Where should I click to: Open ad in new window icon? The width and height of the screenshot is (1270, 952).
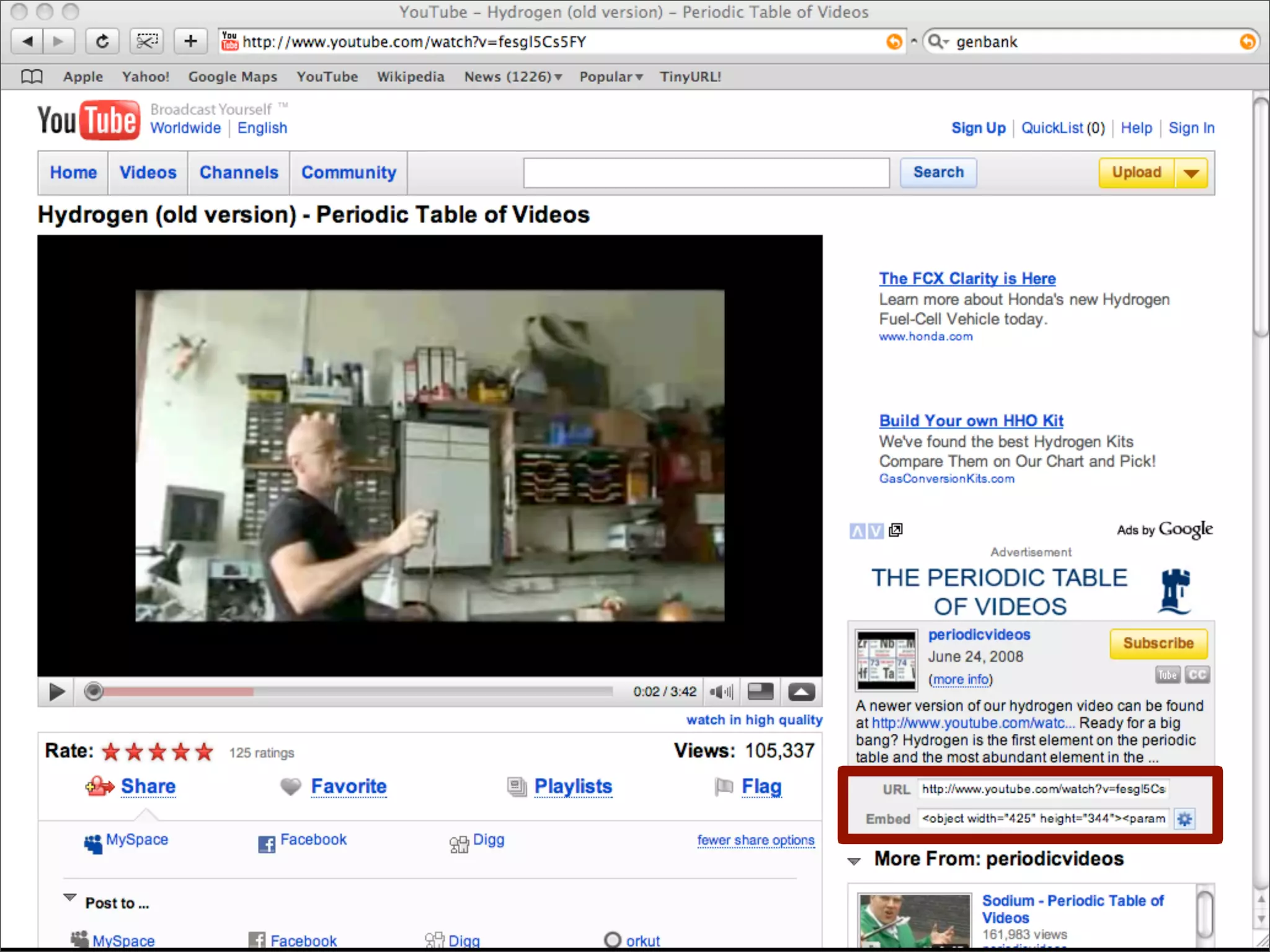tap(895, 530)
